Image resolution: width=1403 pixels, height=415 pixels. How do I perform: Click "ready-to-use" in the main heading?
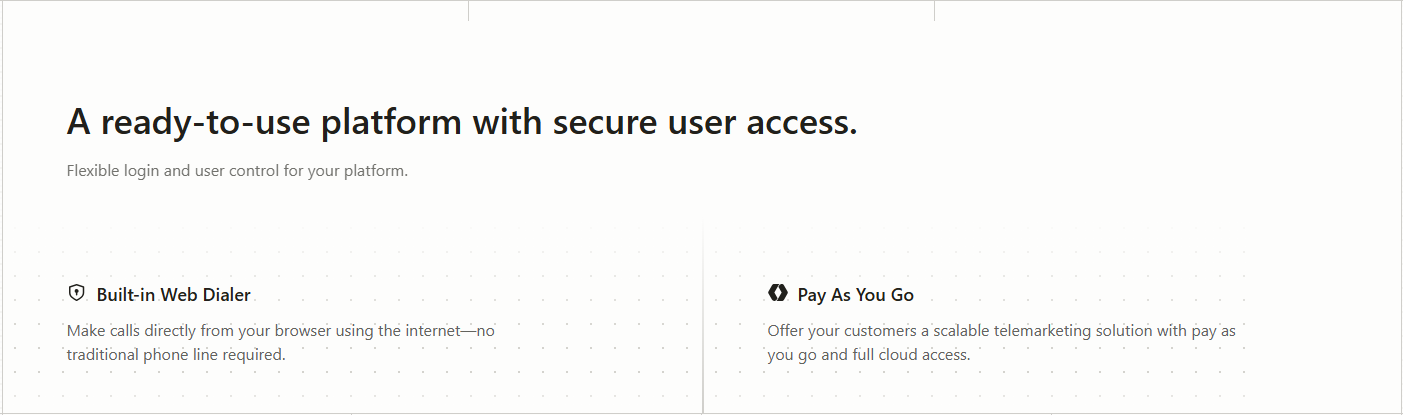(x=205, y=122)
